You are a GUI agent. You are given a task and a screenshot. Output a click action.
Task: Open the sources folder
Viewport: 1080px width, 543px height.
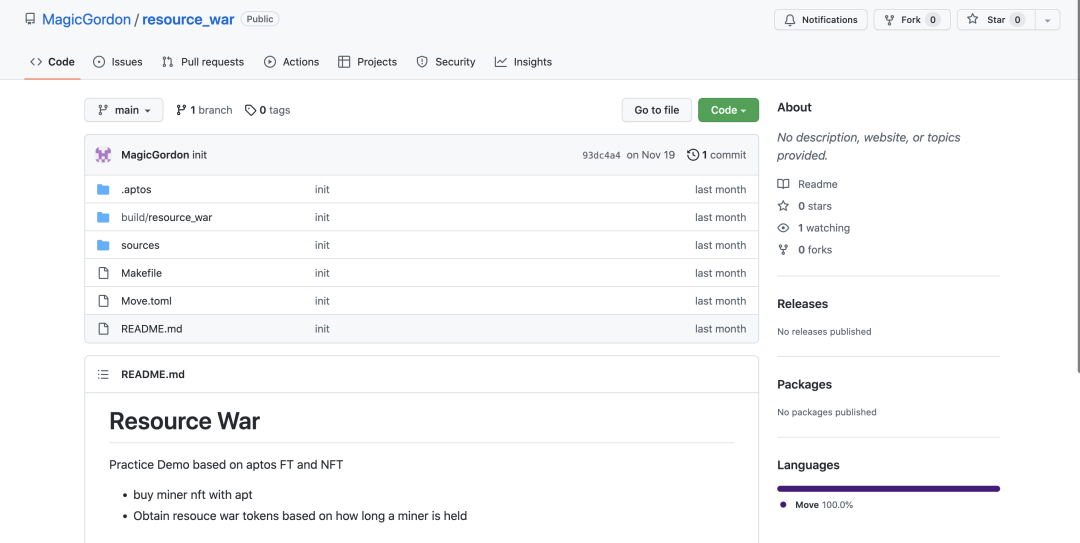pyautogui.click(x=140, y=245)
